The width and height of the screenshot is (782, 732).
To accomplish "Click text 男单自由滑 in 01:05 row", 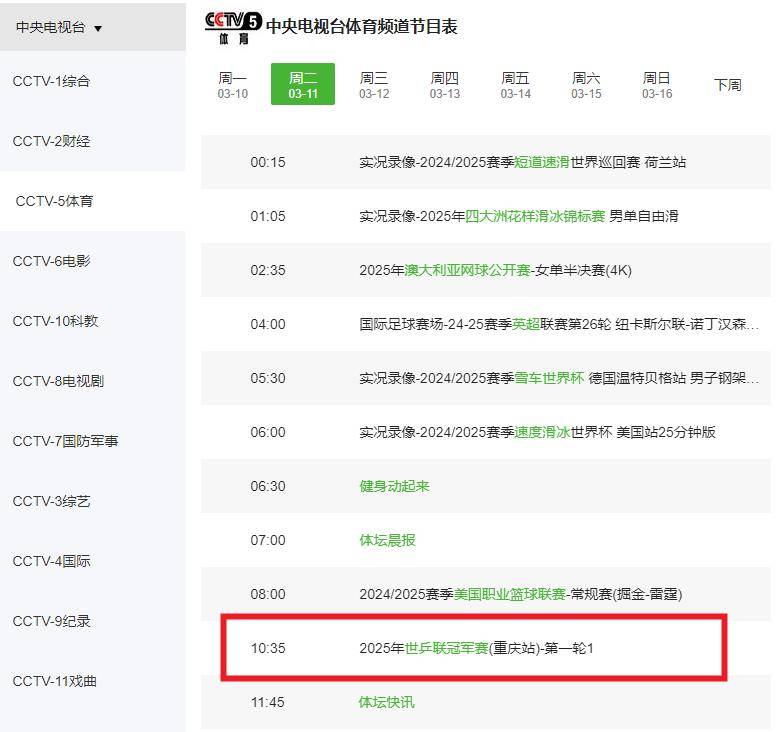I will pos(644,216).
